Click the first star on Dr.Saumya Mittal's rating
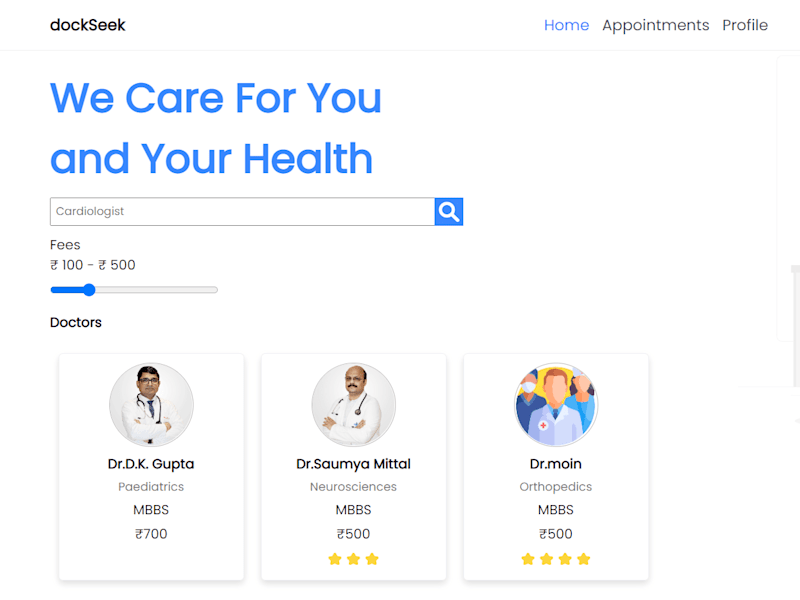800x600 pixels. coord(335,559)
